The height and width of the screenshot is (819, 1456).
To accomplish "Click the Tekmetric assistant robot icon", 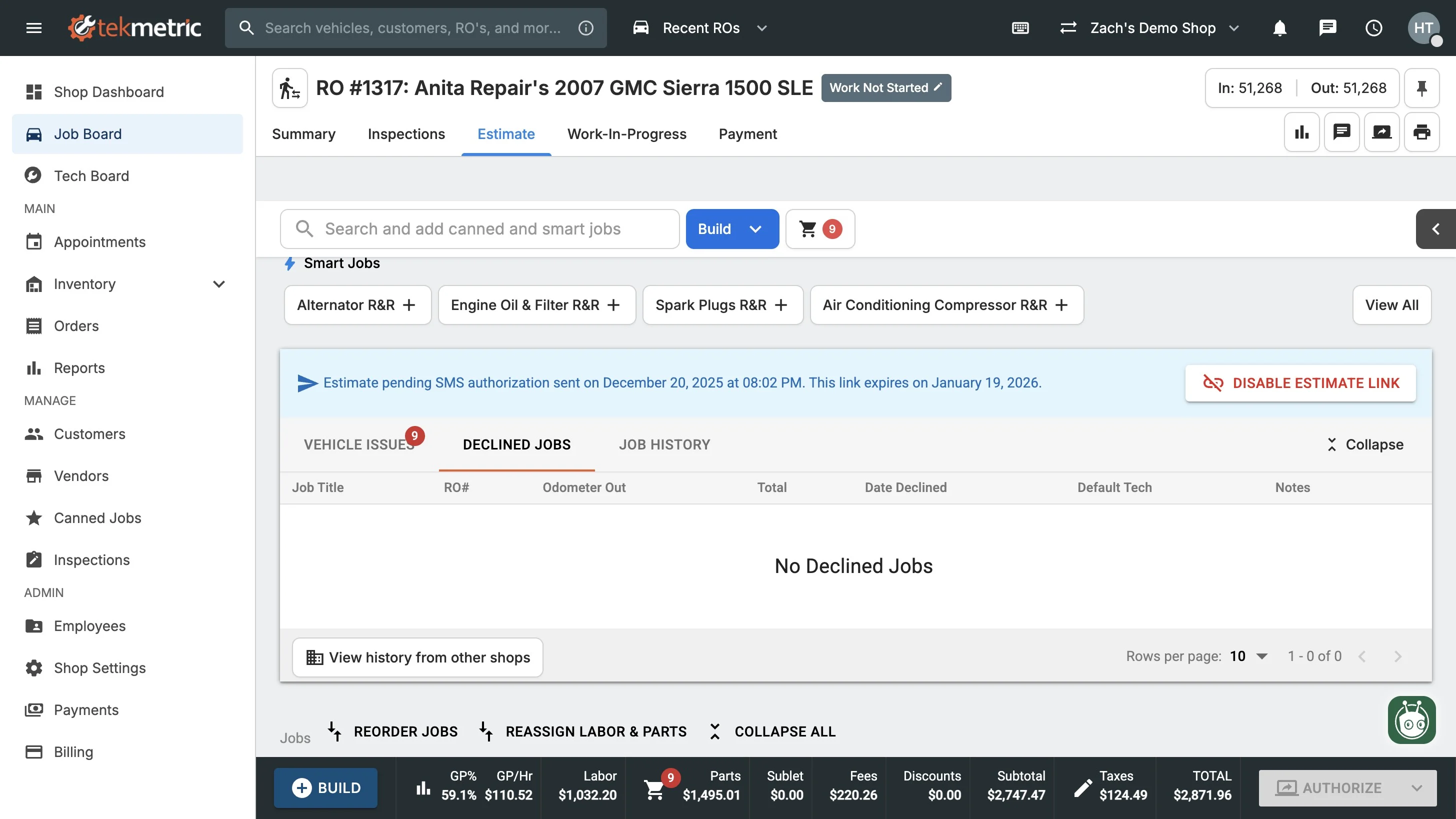I will point(1411,720).
